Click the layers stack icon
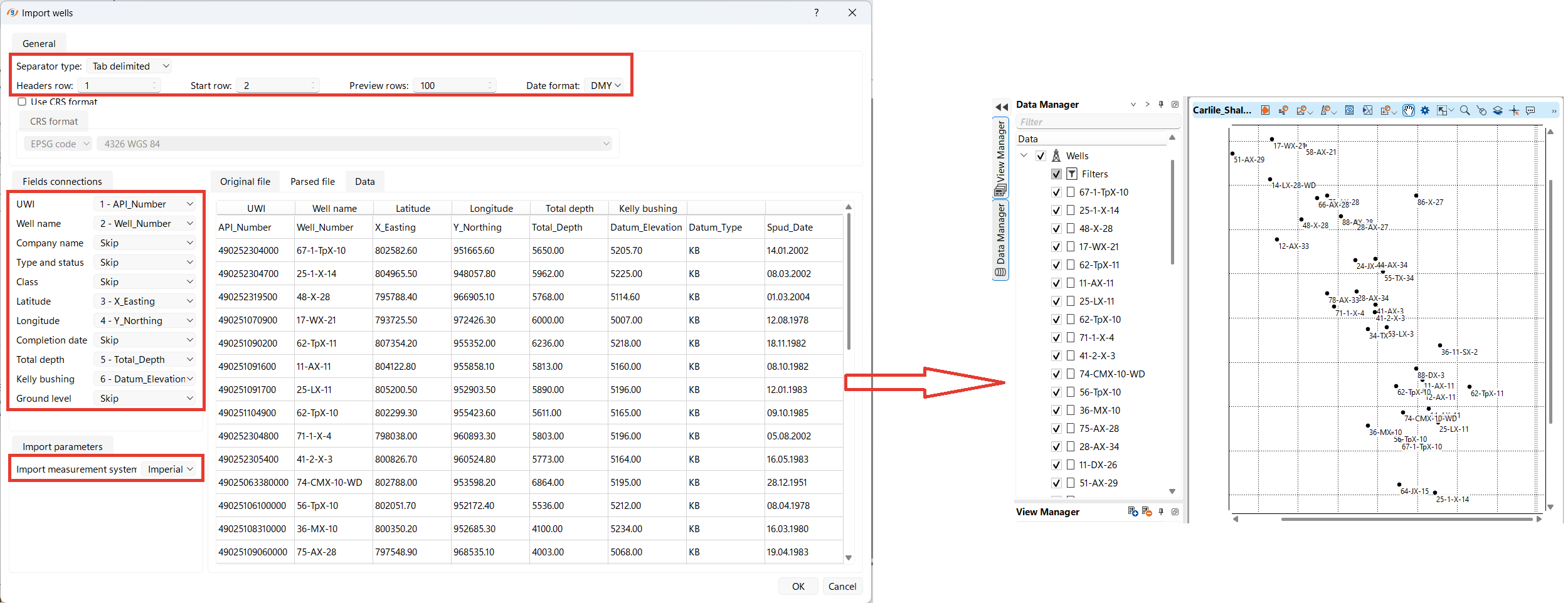The height and width of the screenshot is (603, 1568). [1498, 110]
